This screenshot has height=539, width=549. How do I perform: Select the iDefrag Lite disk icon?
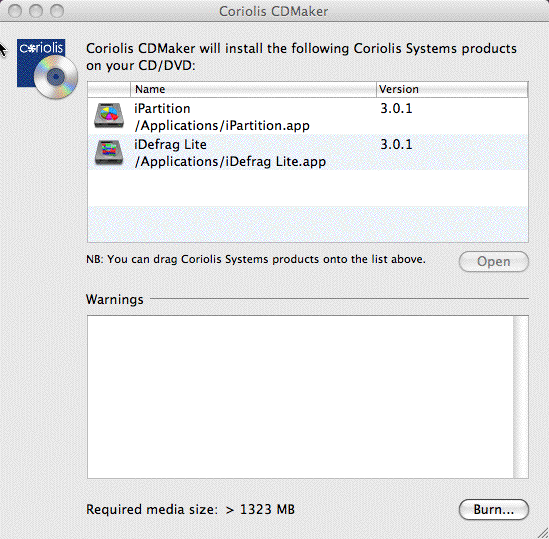click(x=109, y=152)
